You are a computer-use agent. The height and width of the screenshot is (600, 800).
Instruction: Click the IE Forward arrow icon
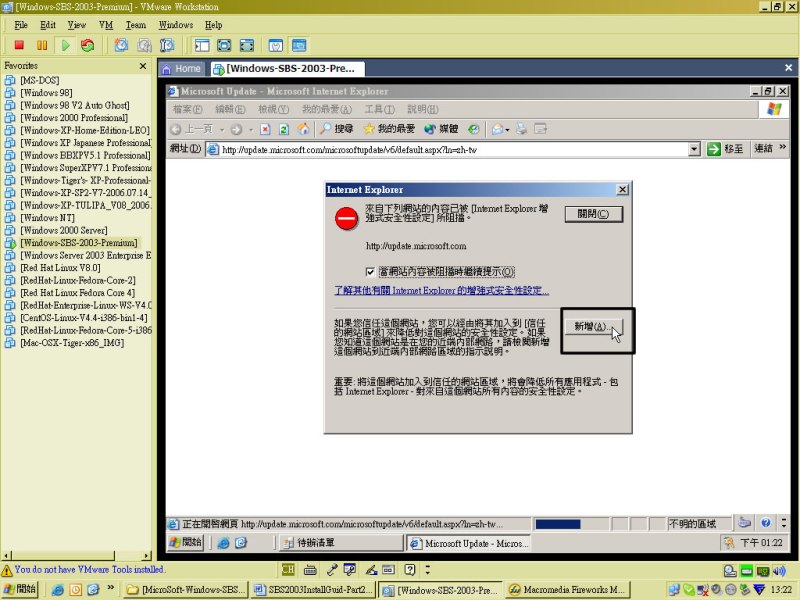click(236, 130)
